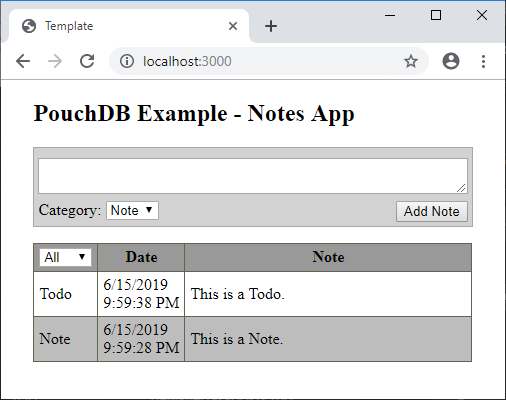This screenshot has width=506, height=400.
Task: Click the Category: label
Action: [x=70, y=210]
